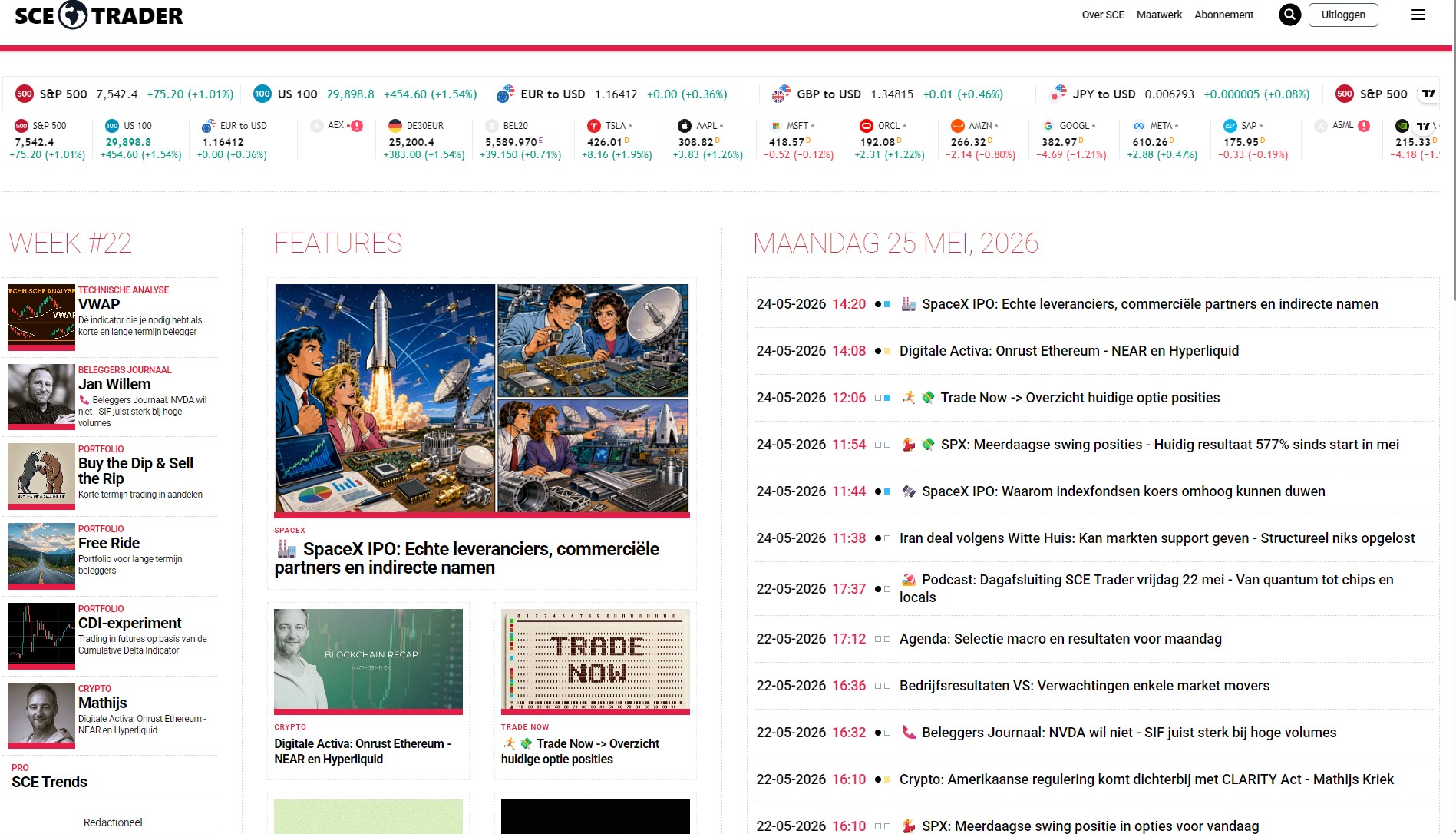
Task: Open SCE Trends
Action: [x=49, y=782]
